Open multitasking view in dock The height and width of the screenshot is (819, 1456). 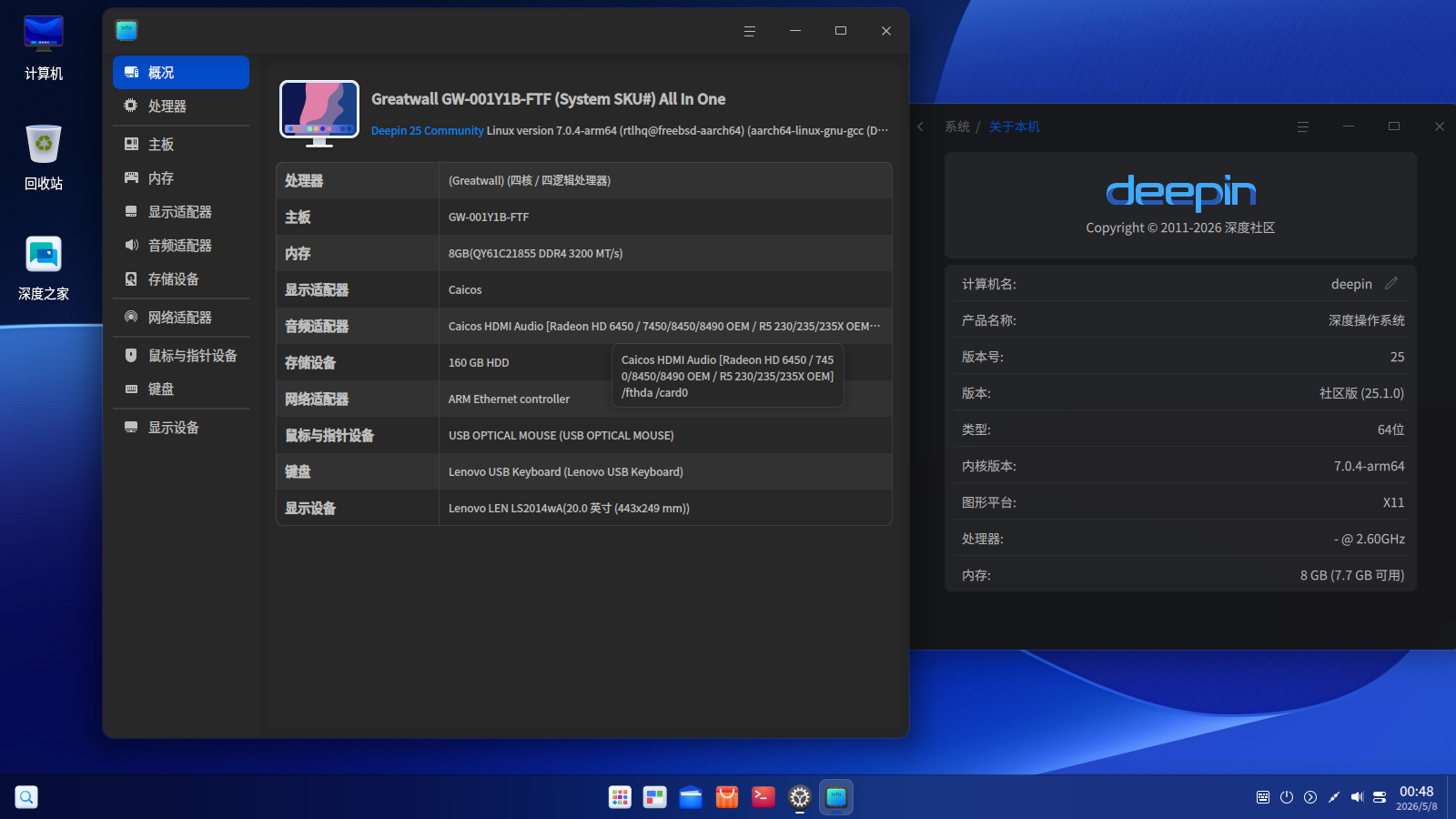coord(655,797)
